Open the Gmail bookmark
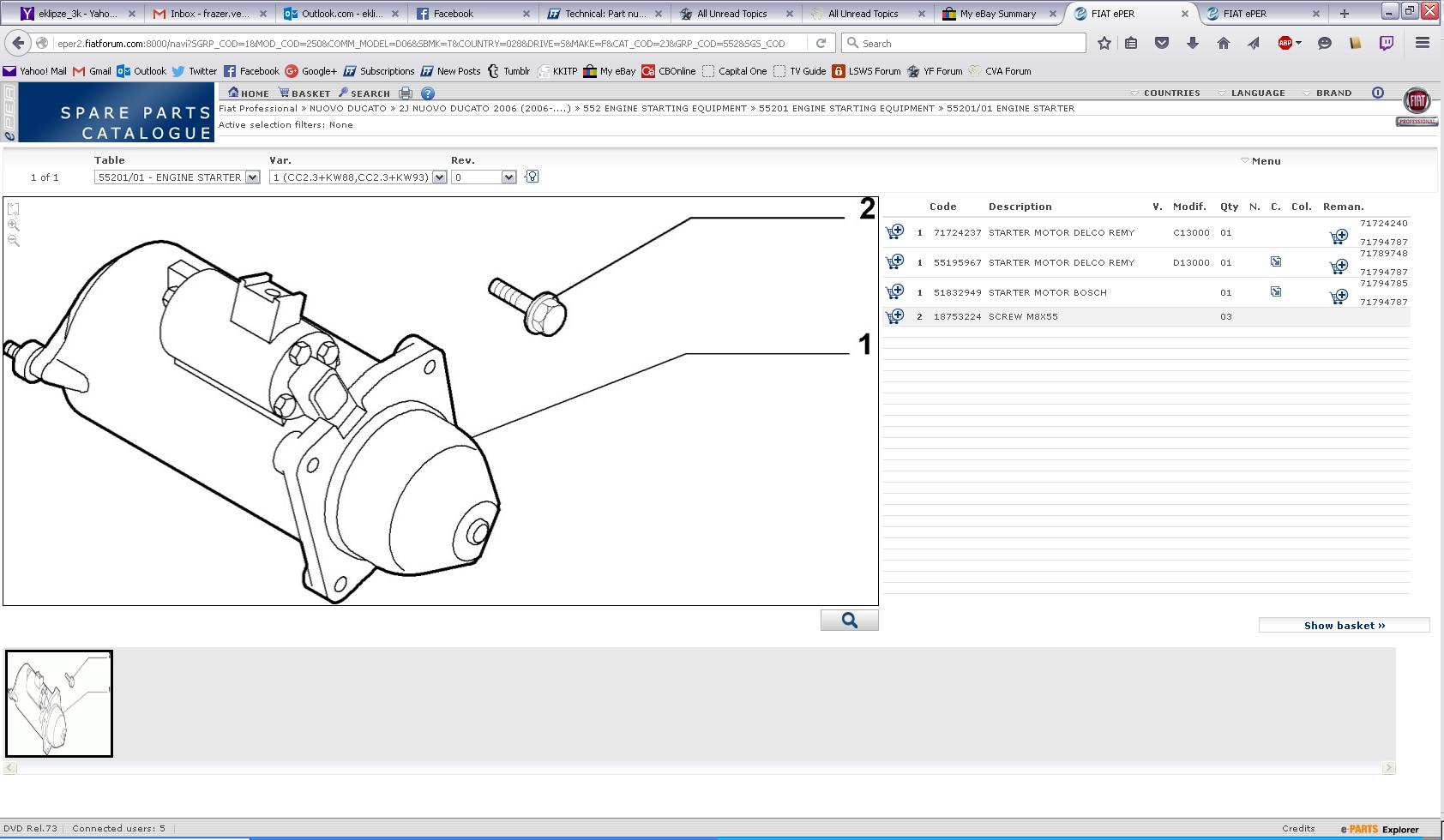Viewport: 1444px width, 840px height. [x=92, y=71]
